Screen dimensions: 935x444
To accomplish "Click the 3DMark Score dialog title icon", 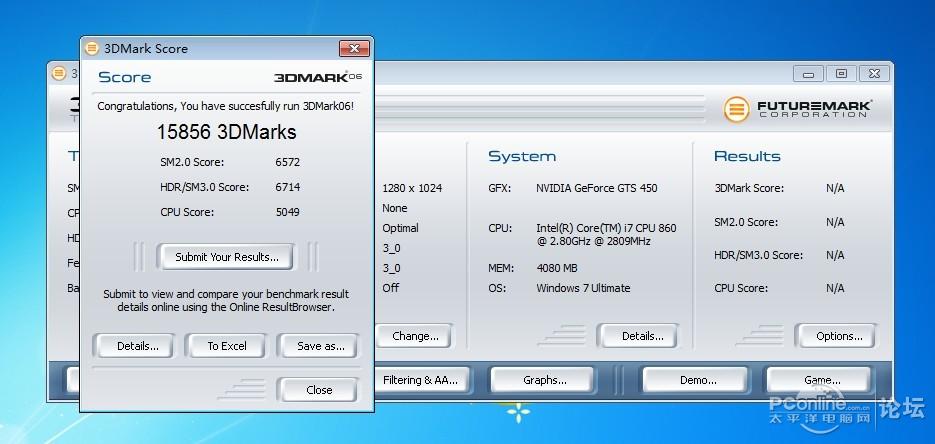I will pyautogui.click(x=92, y=48).
